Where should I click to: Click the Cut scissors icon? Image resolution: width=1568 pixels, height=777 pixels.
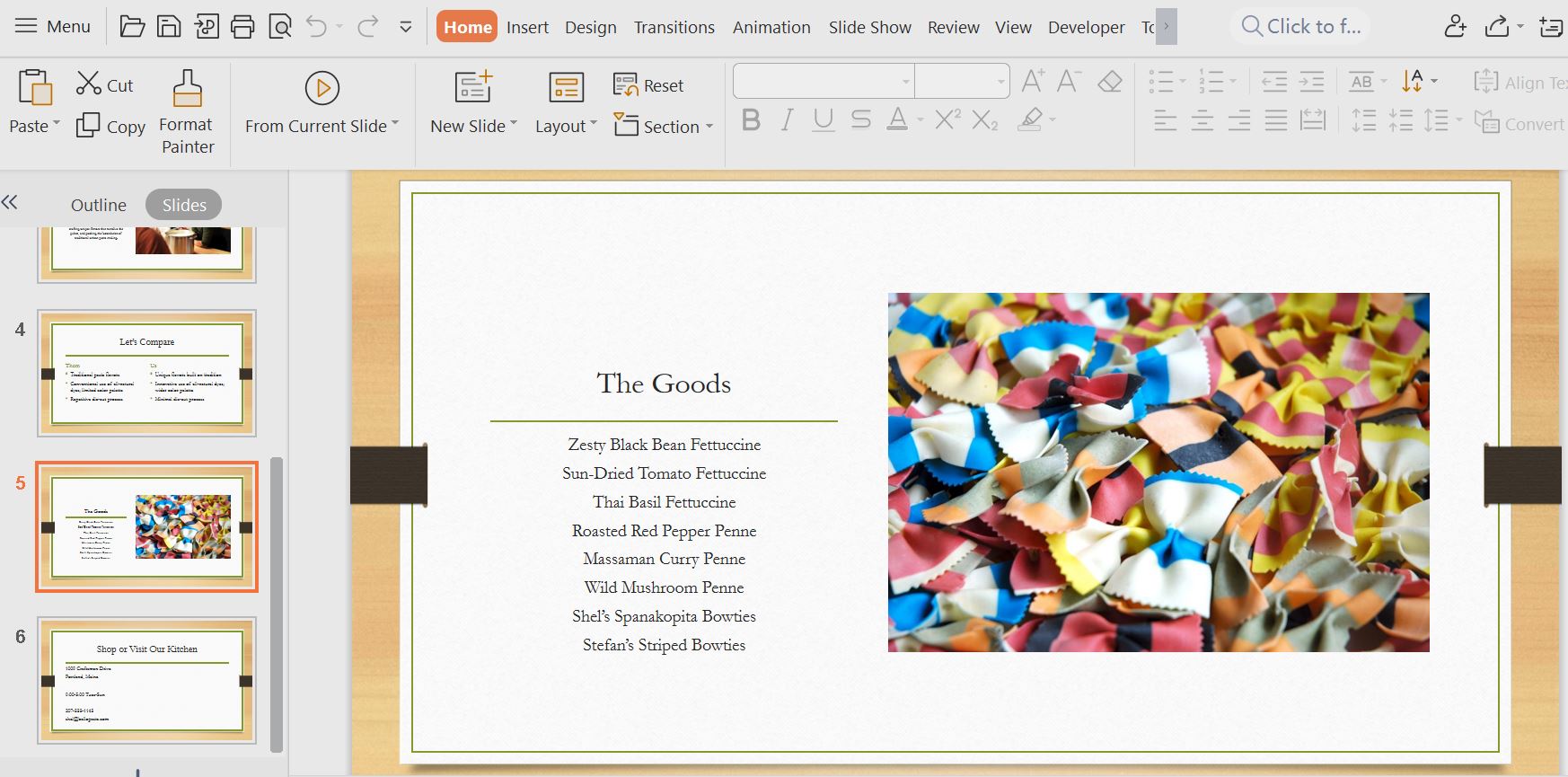coord(89,84)
